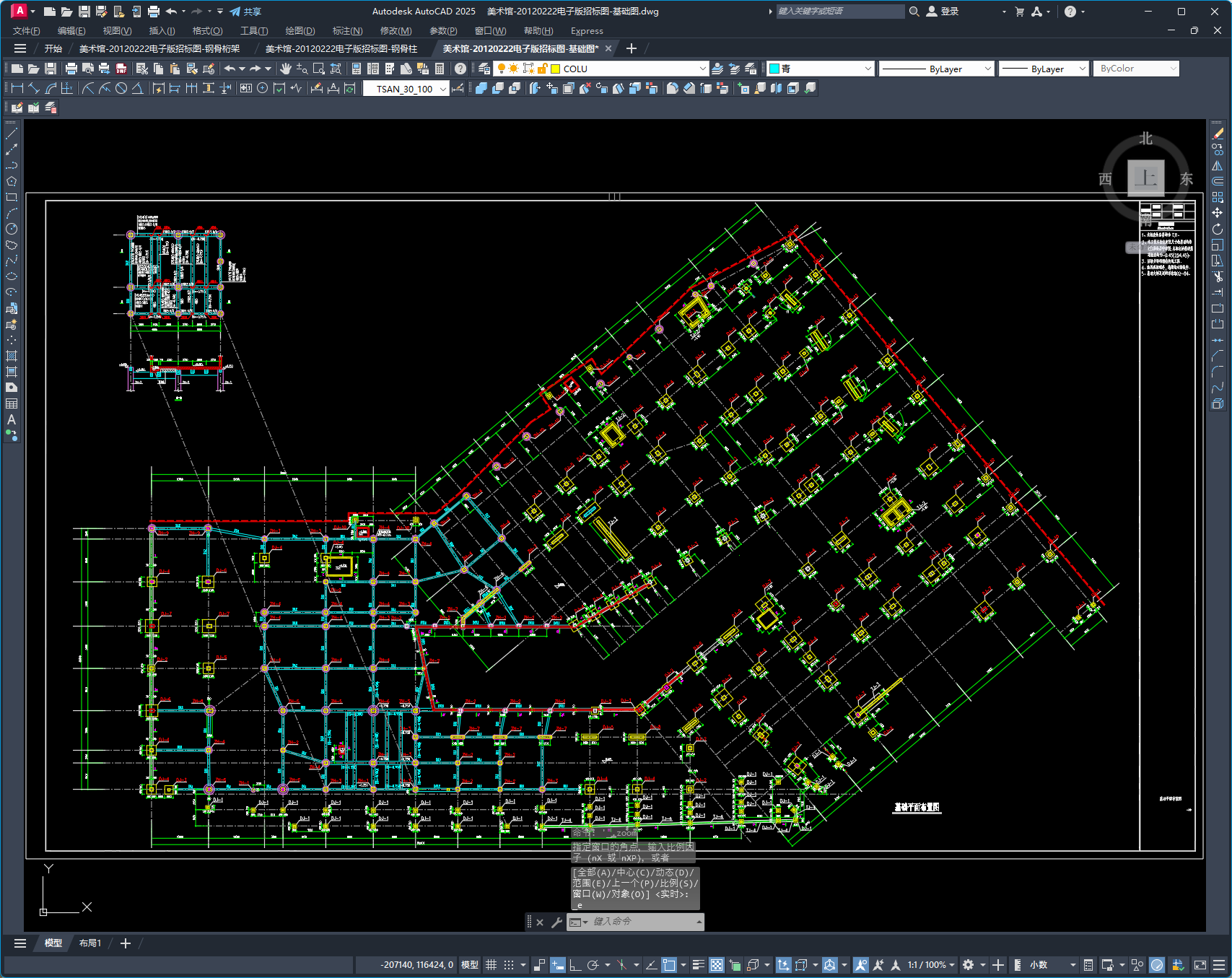Select the Hatch tool in draw toolbar
Viewport: 1232px width, 978px height.
pyautogui.click(x=12, y=356)
